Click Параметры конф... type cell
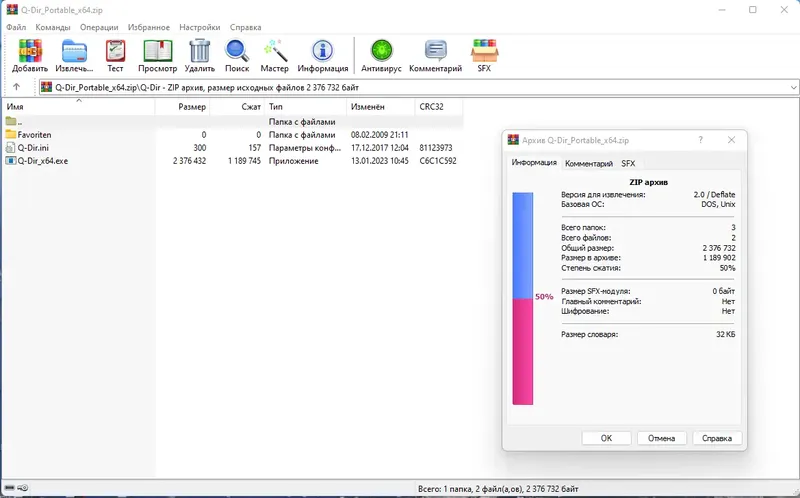The image size is (800, 498). 305,147
